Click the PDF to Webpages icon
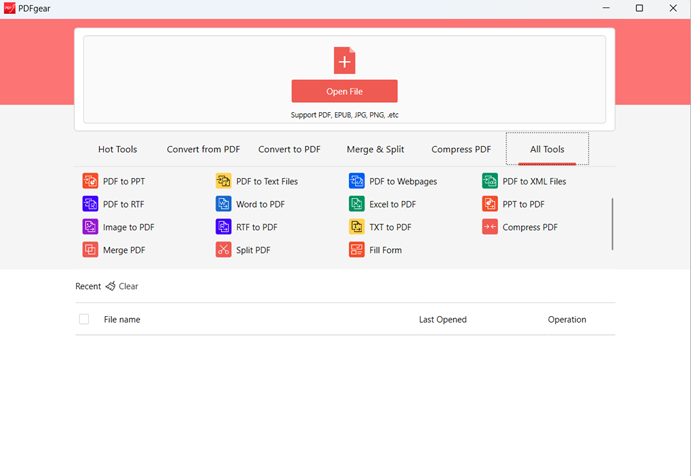Screen dimensions: 691x476 [x=357, y=181]
